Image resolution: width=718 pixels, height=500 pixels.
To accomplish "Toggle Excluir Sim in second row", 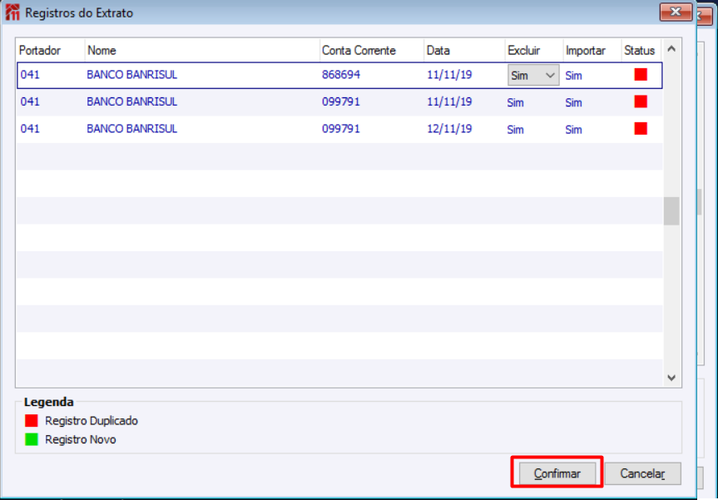I will [515, 103].
